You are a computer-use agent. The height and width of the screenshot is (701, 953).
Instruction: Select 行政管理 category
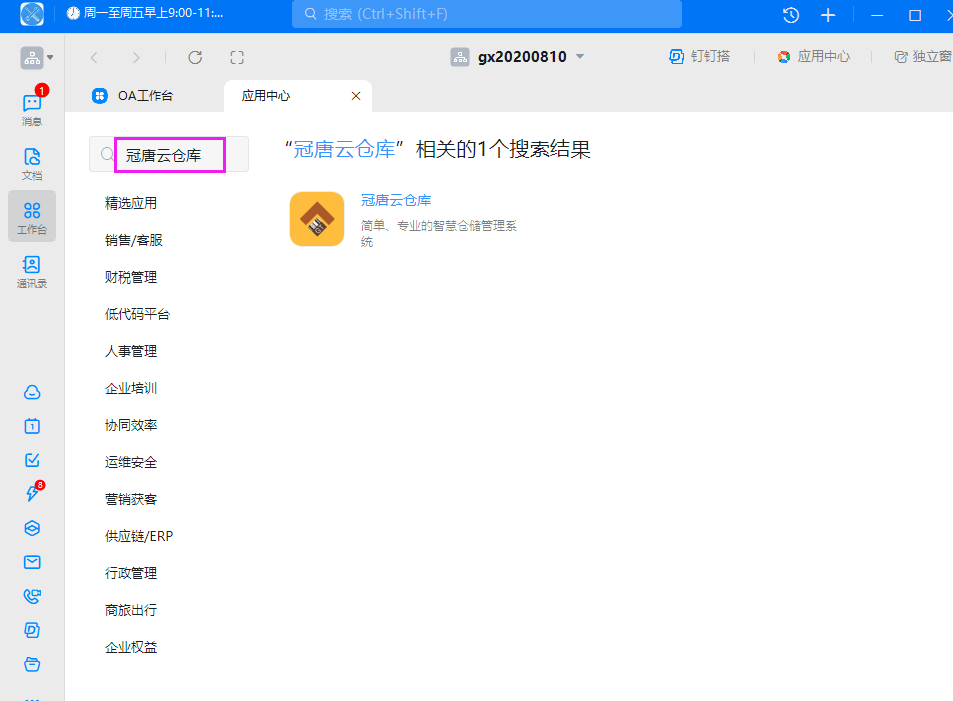coord(131,573)
